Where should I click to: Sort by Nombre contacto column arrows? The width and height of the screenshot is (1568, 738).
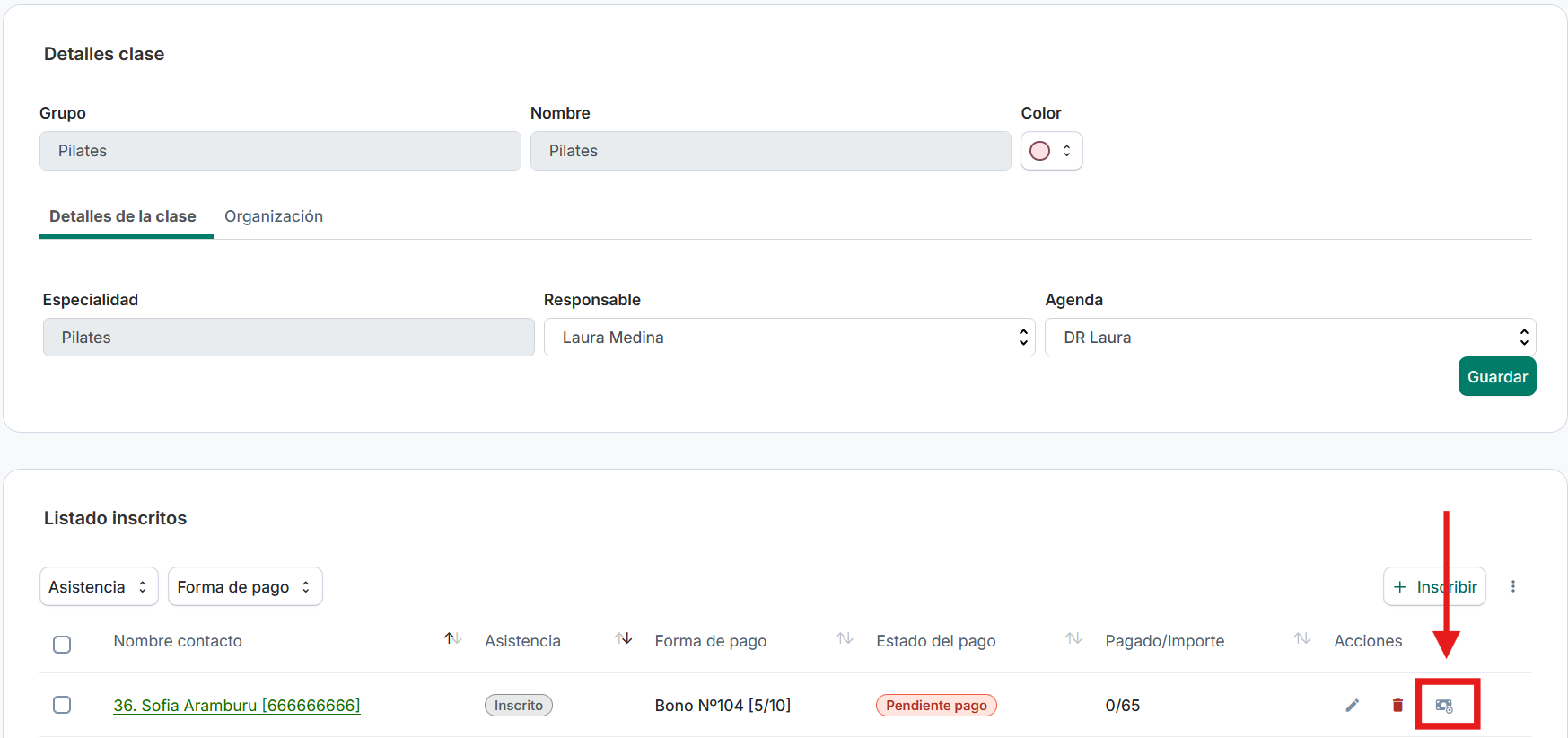pyautogui.click(x=452, y=638)
